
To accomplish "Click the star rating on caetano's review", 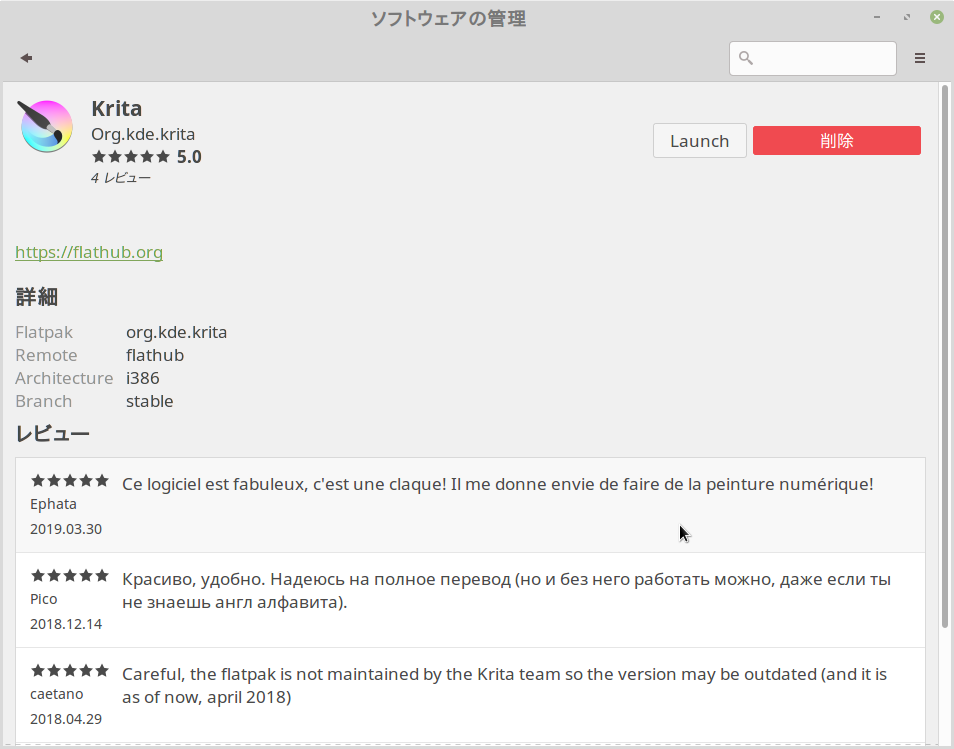I will (x=70, y=671).
